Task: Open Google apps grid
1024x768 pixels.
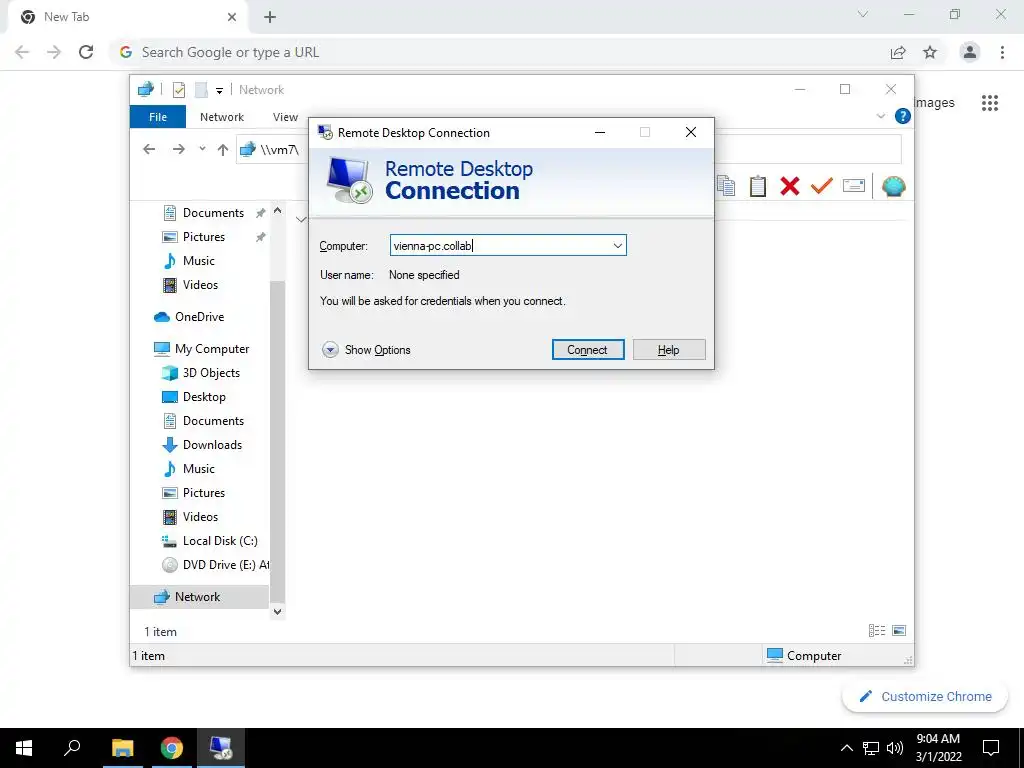Action: point(990,103)
